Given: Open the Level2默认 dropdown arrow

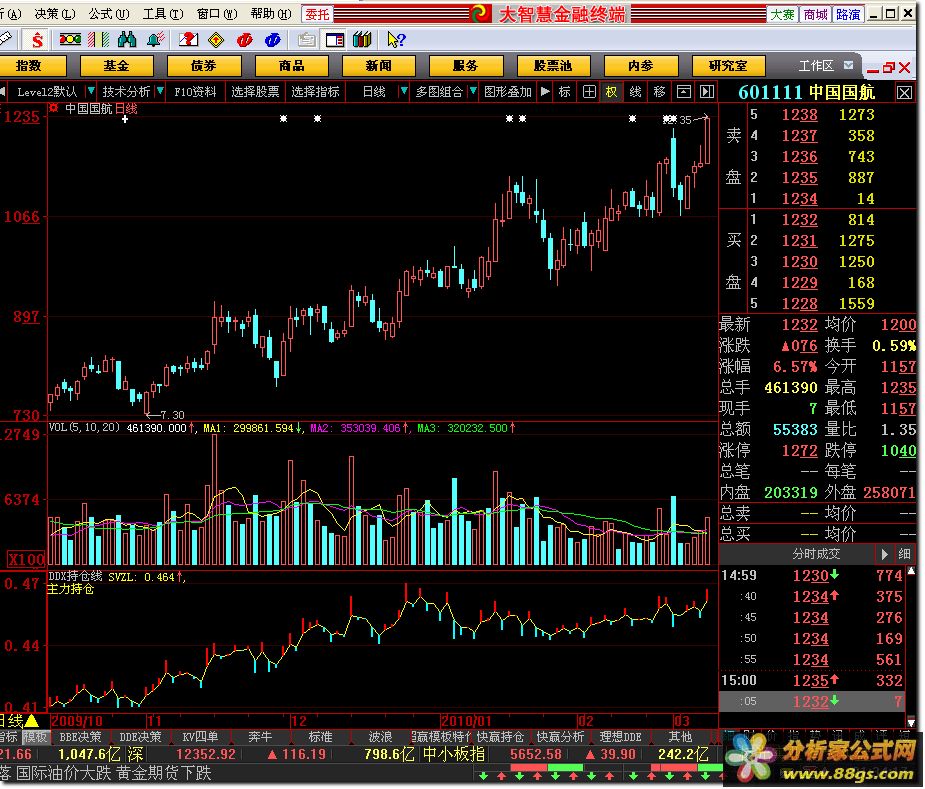Looking at the screenshot, I should click(91, 91).
